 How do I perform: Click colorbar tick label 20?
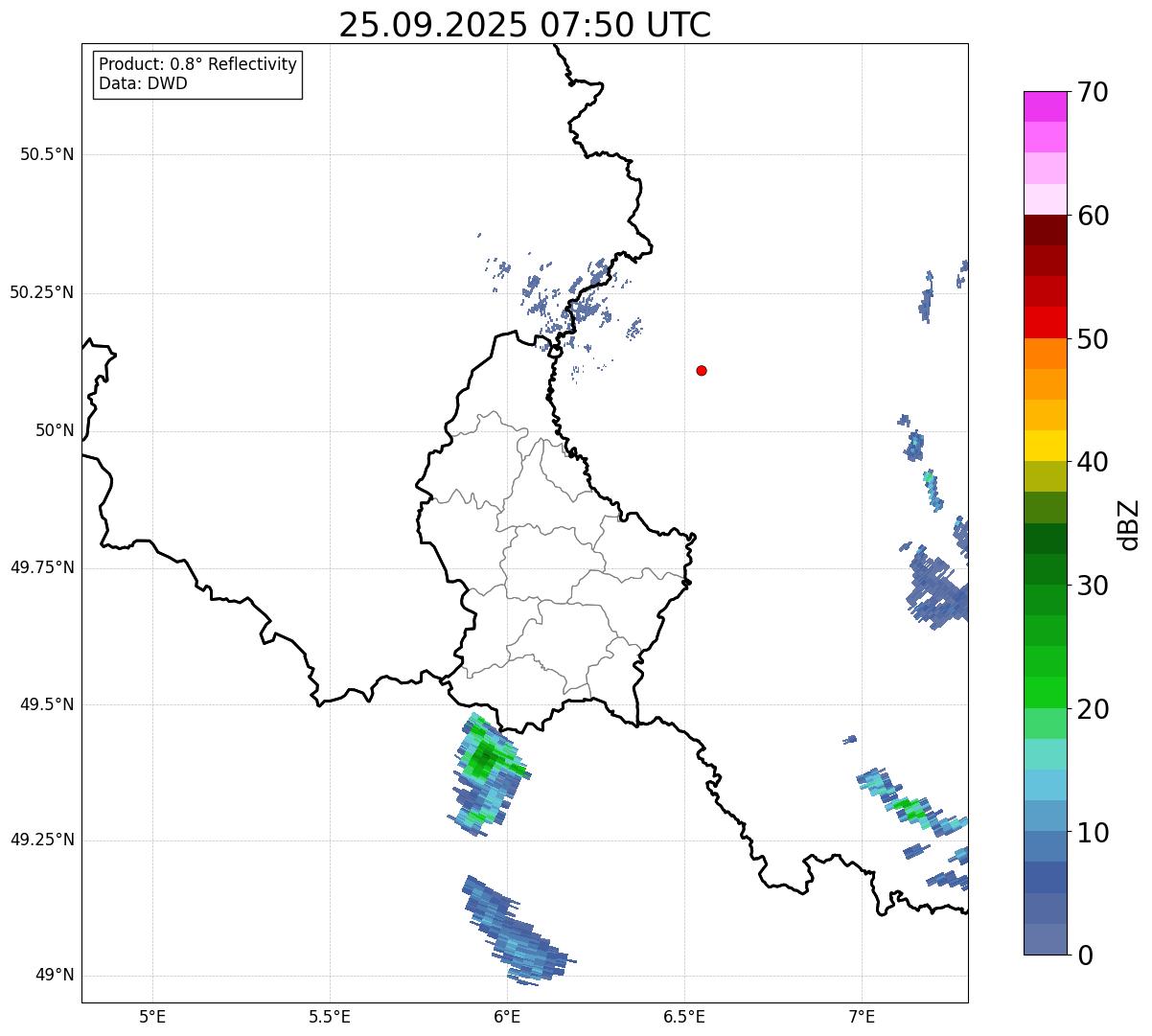click(x=1093, y=709)
